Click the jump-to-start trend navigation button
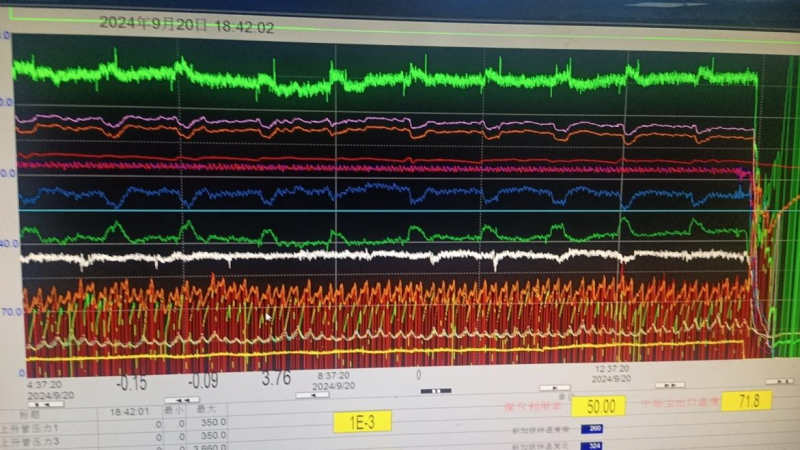Image resolution: width=800 pixels, height=450 pixels. click(x=43, y=404)
